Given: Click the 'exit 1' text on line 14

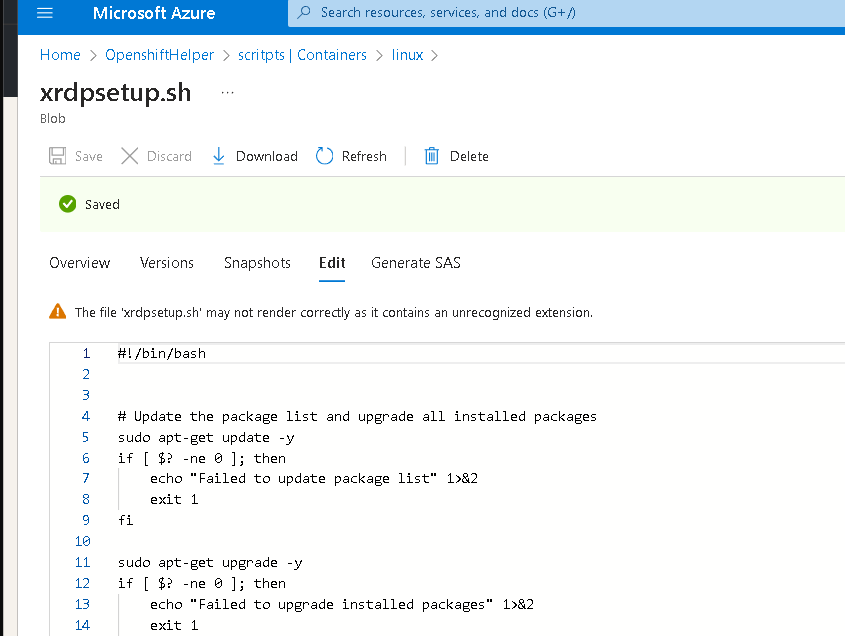Looking at the screenshot, I should (x=174, y=625).
